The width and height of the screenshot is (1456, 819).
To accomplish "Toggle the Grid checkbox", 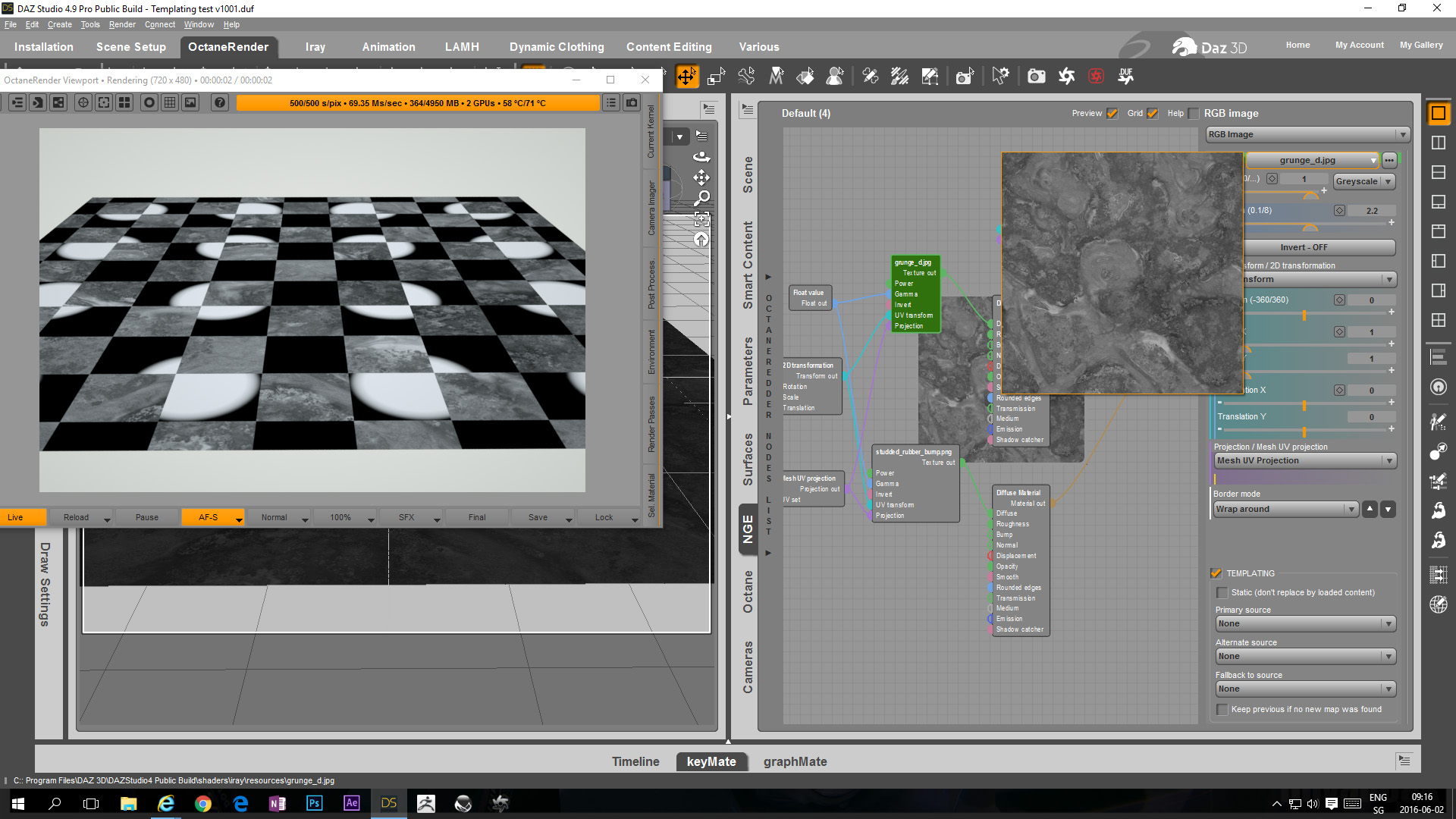I will point(1153,113).
